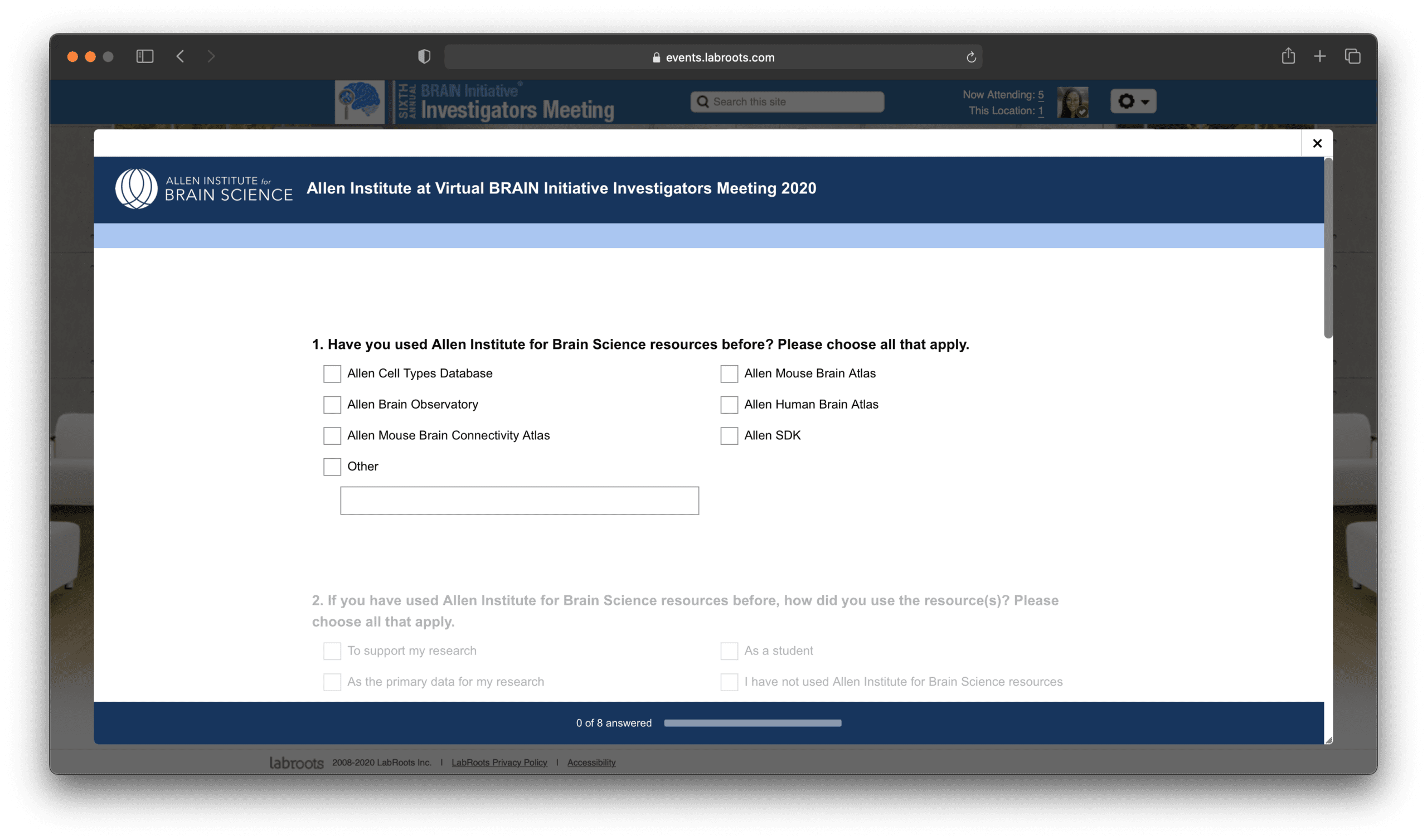Reload the page with the refresh icon

pos(970,57)
